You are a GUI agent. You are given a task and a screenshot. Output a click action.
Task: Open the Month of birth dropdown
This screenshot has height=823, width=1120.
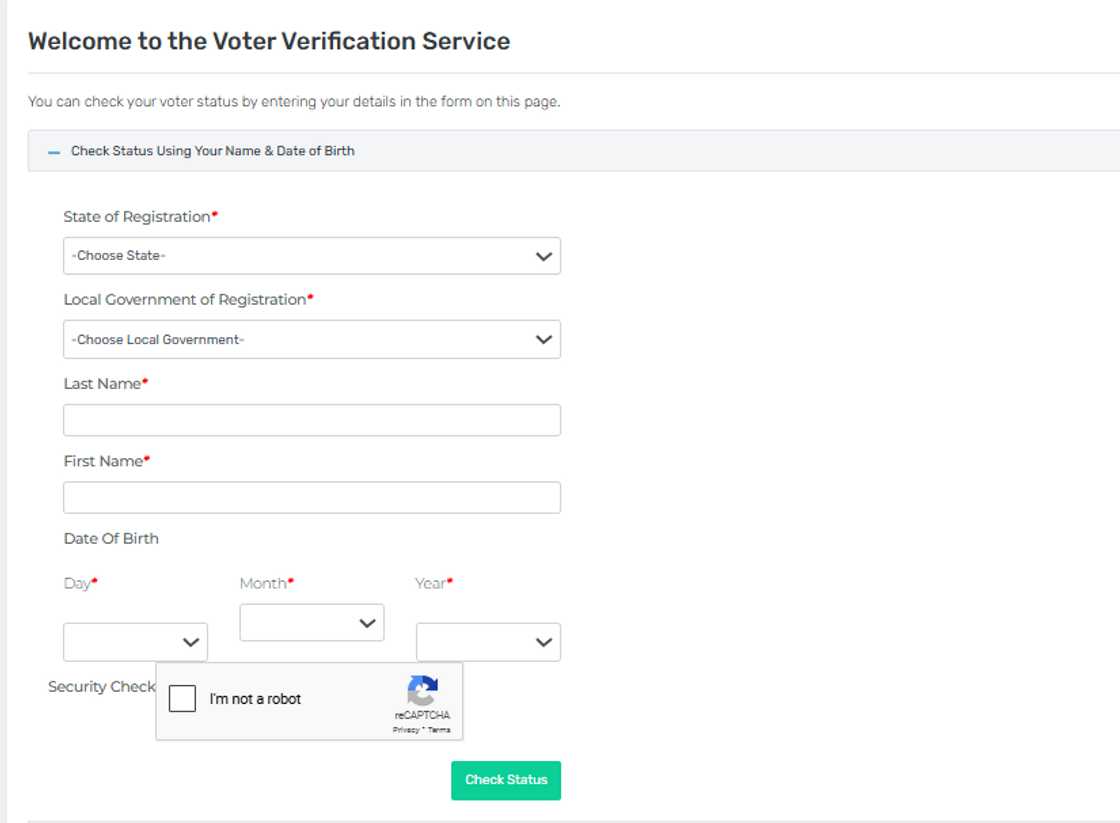pyautogui.click(x=311, y=623)
